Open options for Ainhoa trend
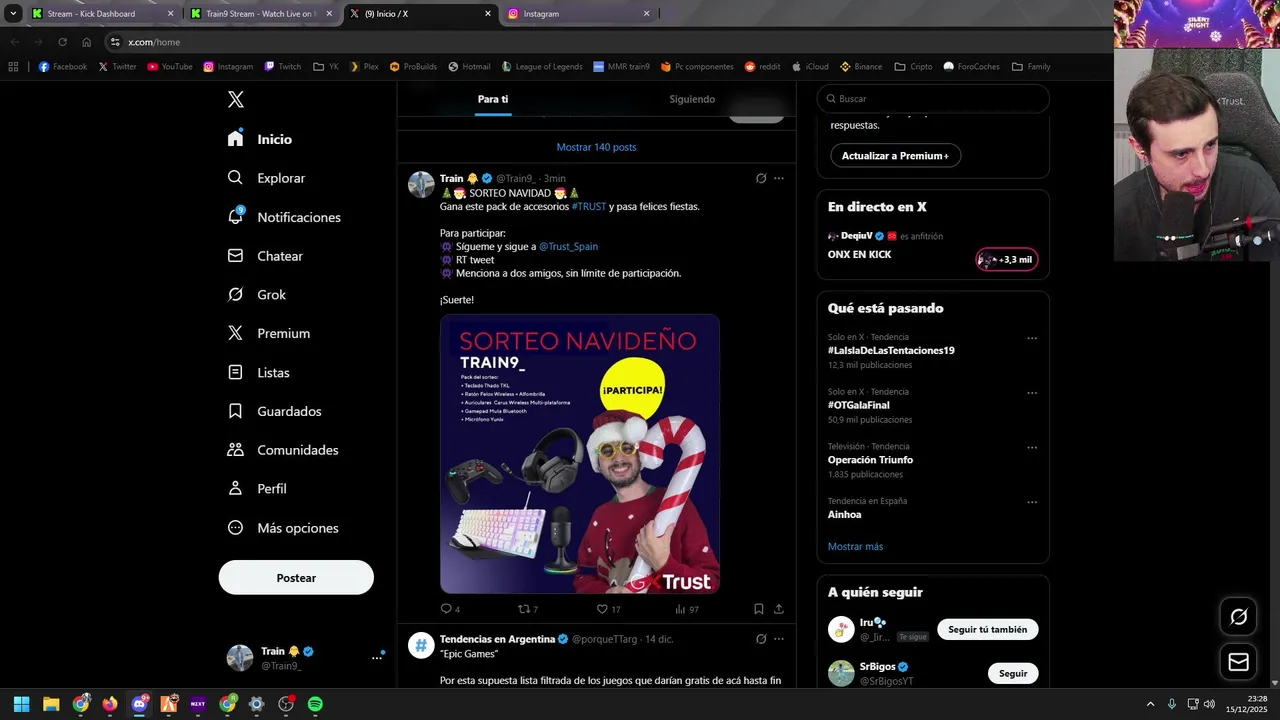The image size is (1280, 720). (x=1032, y=502)
